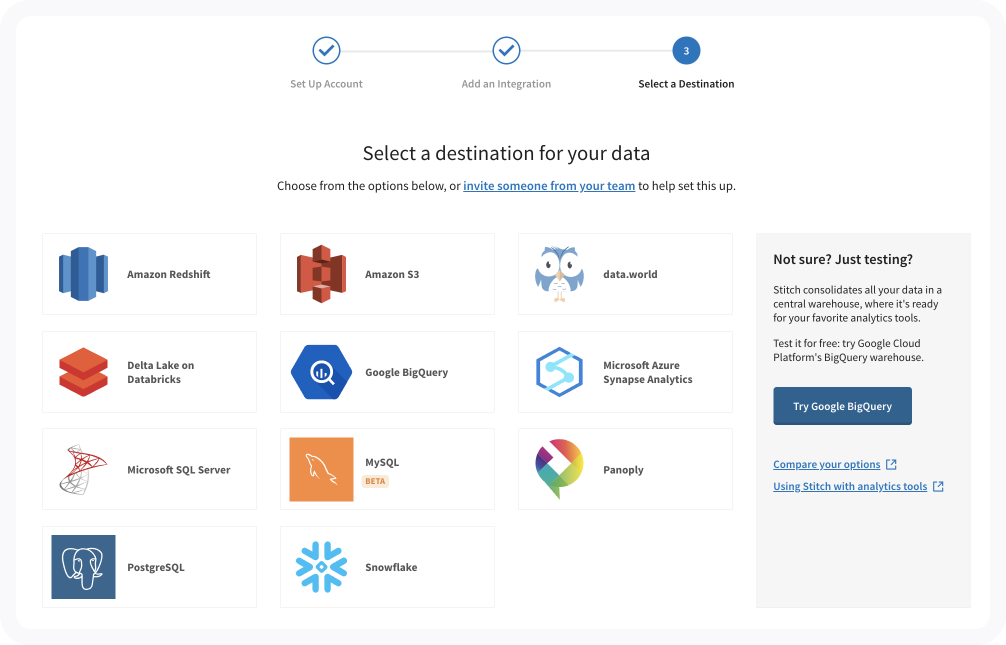
Task: Click the PostgreSQL elephant icon
Action: [x=83, y=567]
